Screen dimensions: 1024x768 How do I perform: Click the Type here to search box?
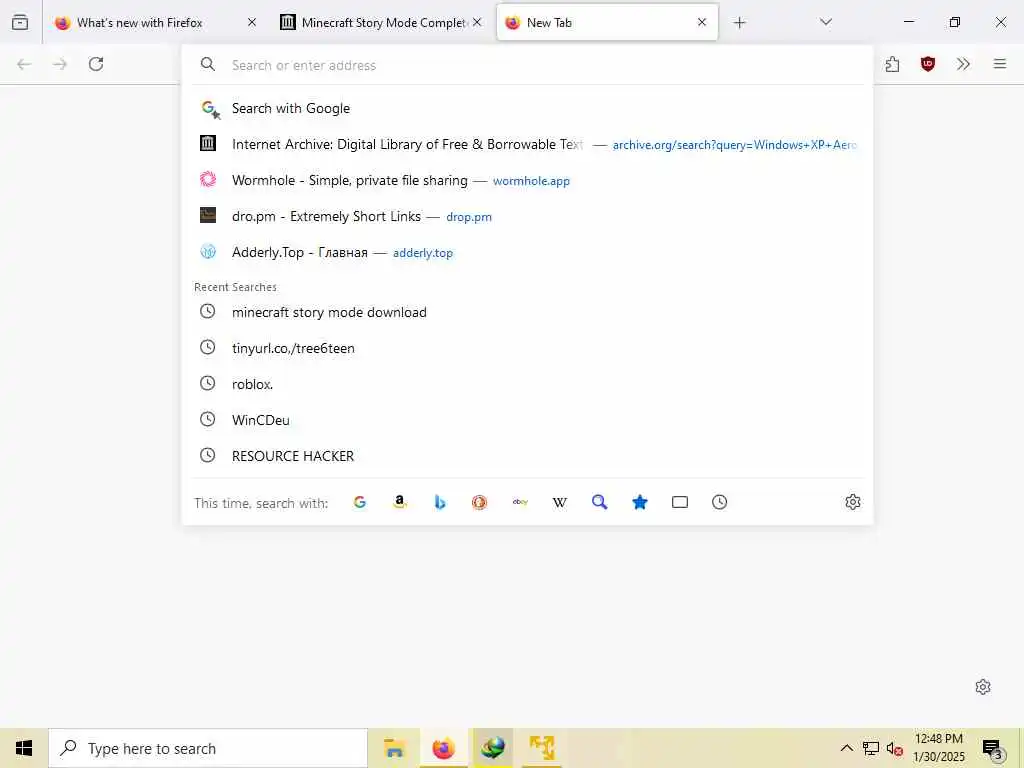(x=208, y=748)
